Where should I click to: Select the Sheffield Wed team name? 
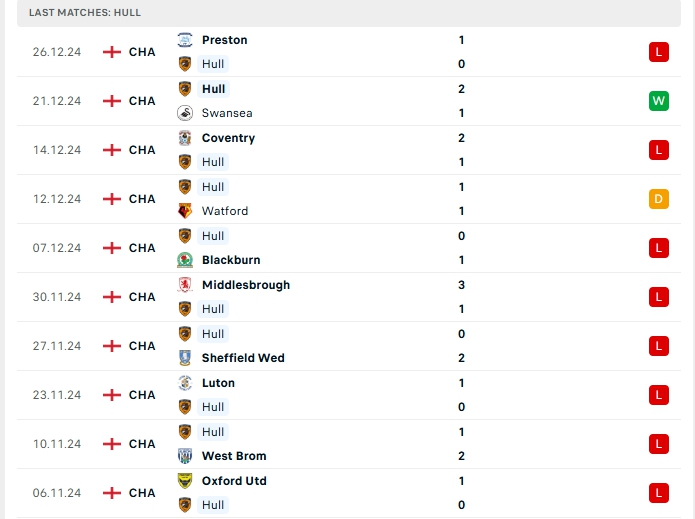click(243, 358)
